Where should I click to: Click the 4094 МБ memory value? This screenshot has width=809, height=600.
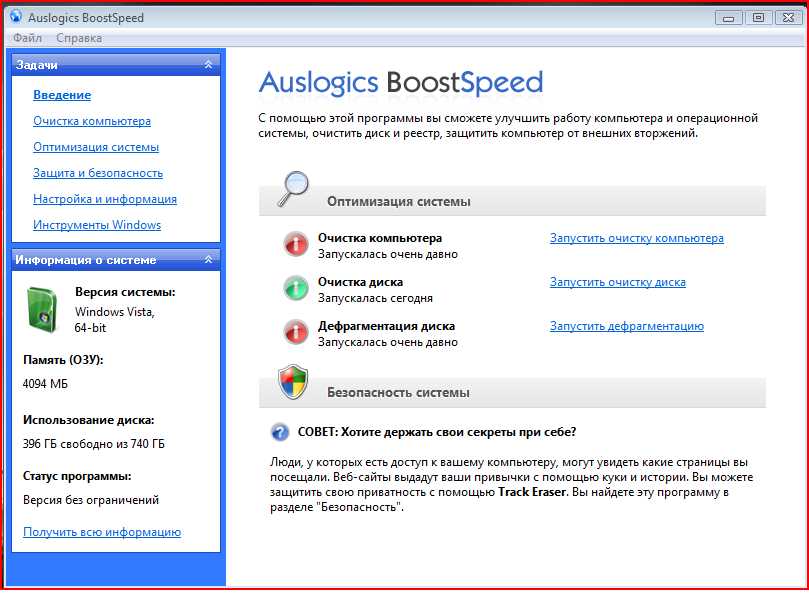(45, 384)
